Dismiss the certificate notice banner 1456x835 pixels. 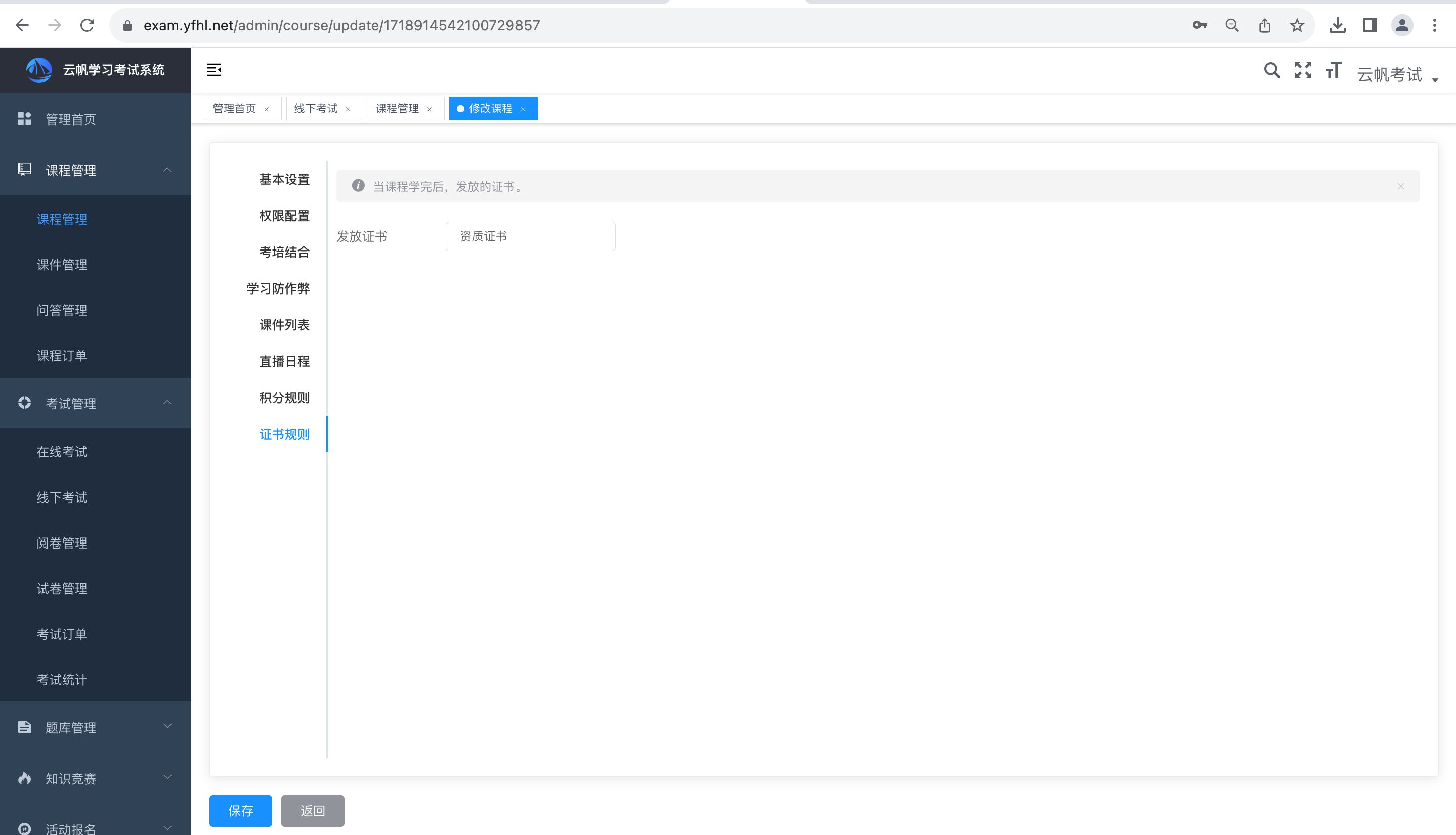[1401, 186]
